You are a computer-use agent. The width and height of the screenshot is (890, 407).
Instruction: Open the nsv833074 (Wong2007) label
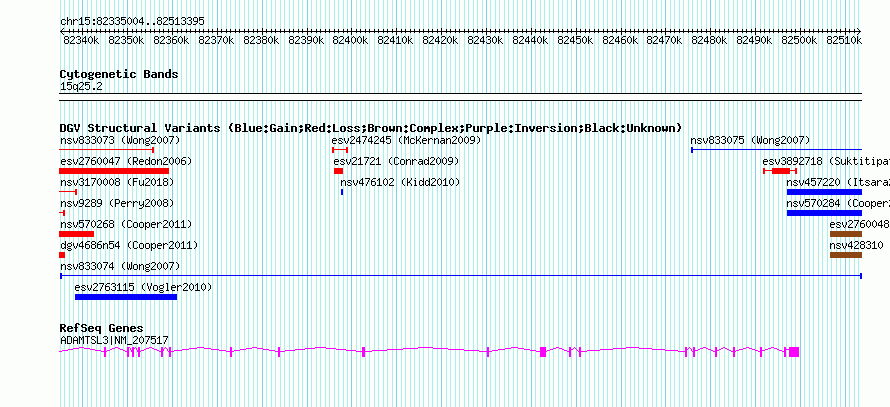120,266
